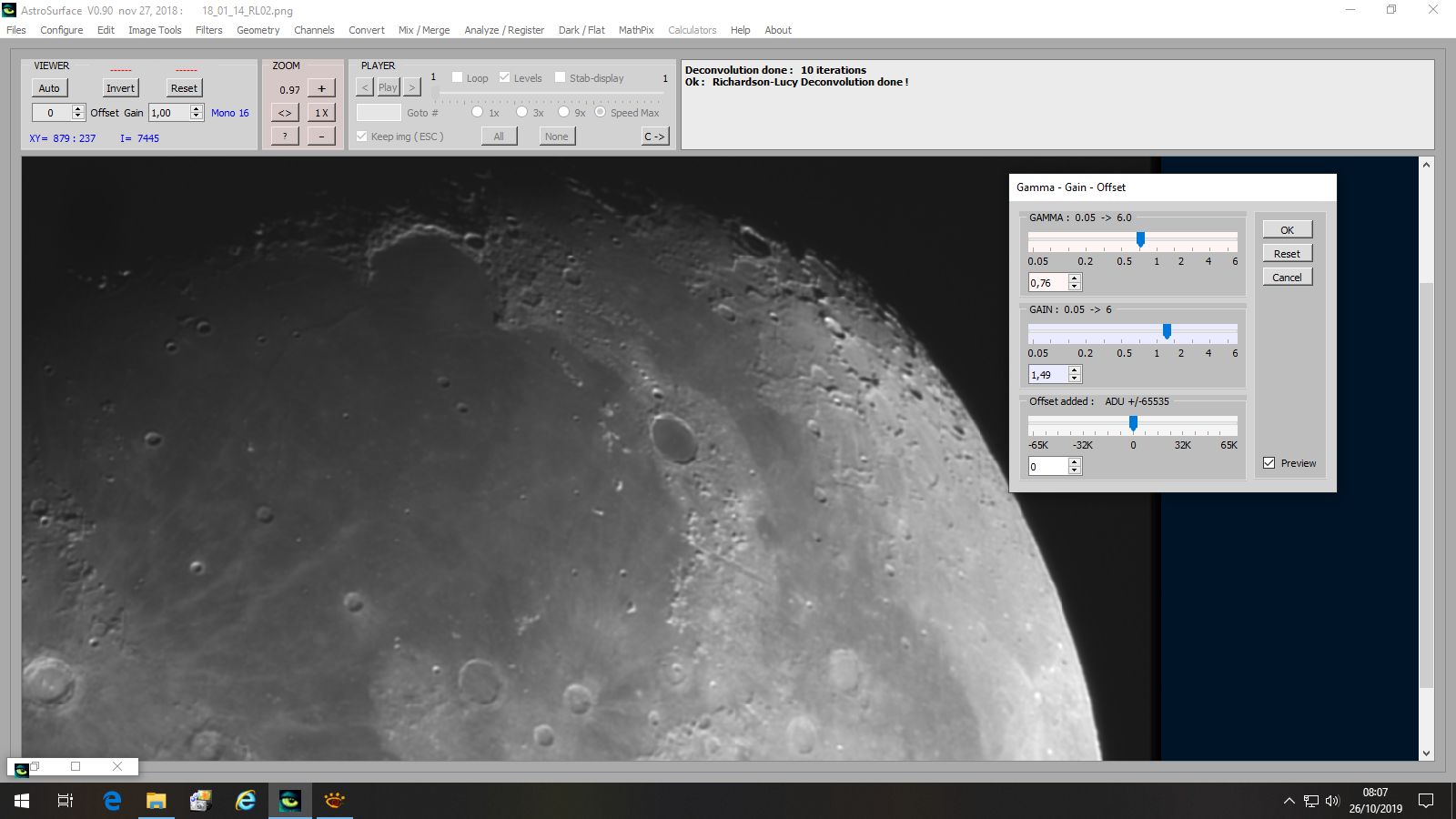Click the Offset added slider handle
Screen dimensions: 1456x819
point(1133,423)
